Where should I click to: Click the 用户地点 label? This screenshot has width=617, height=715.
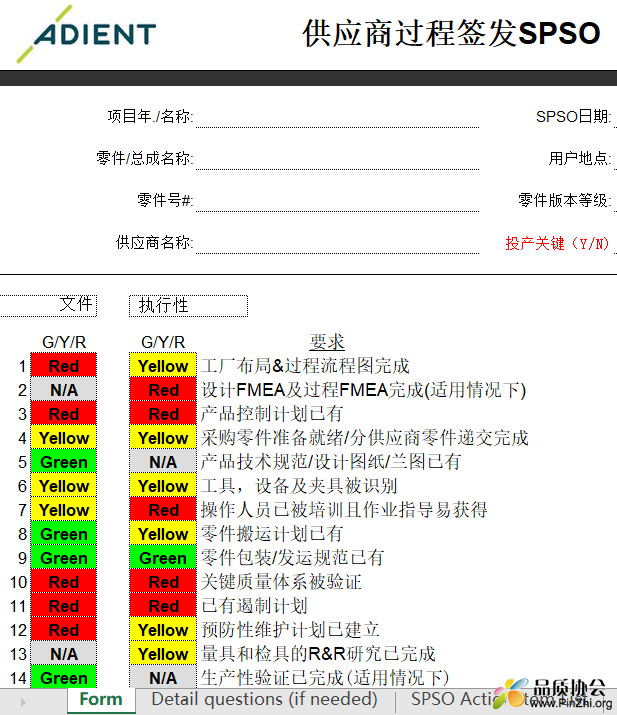tap(580, 159)
